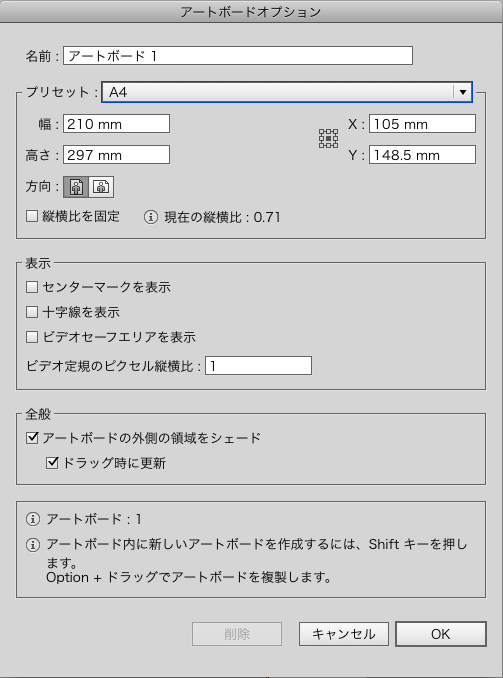
Task: Enable センターマークを表示 checkbox
Action: 32,287
